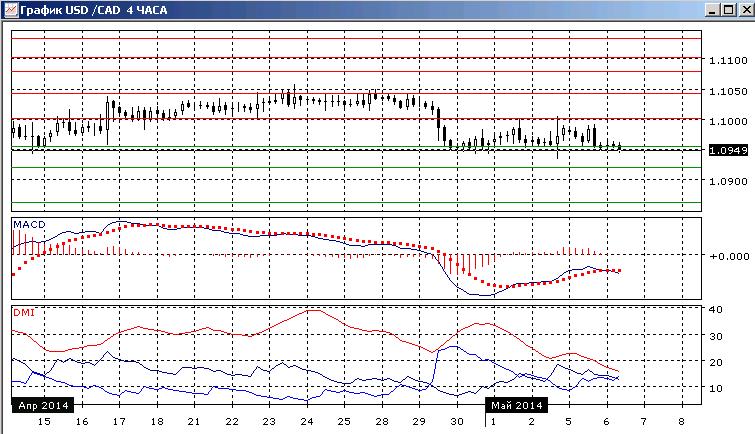Click date 29 on the time axis
This screenshot has width=755, height=434.
click(419, 422)
